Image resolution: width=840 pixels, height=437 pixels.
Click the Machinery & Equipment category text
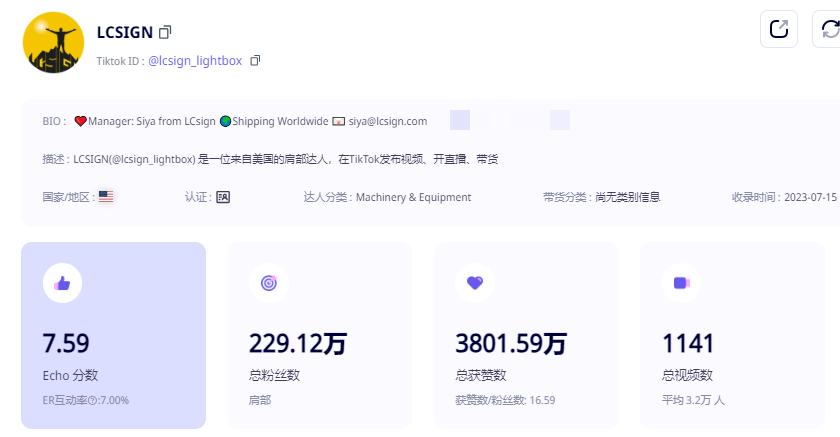[413, 197]
